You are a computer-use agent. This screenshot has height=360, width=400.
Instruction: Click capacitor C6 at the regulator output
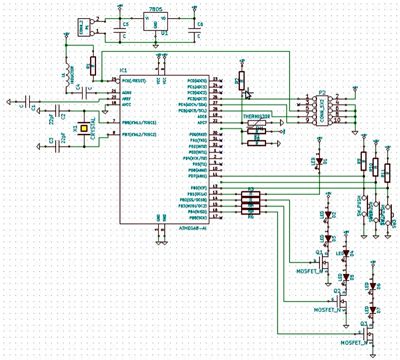coord(194,30)
